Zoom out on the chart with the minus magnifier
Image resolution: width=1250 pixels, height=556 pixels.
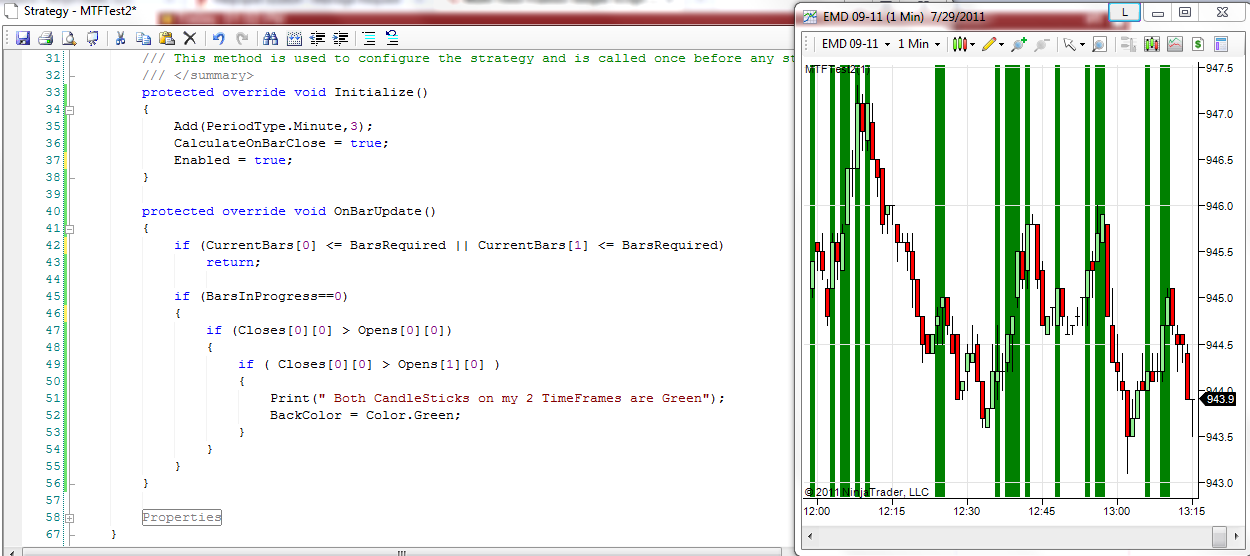[1042, 44]
